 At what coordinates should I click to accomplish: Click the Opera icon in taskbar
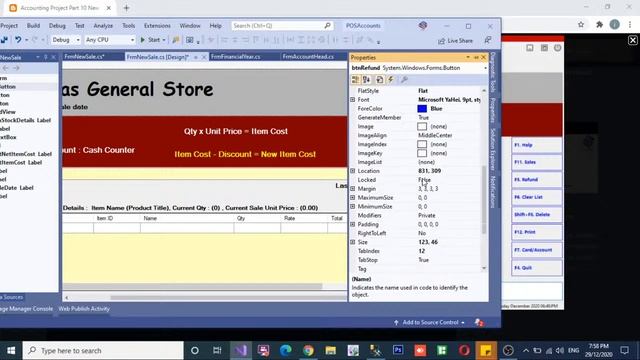[x=464, y=350]
